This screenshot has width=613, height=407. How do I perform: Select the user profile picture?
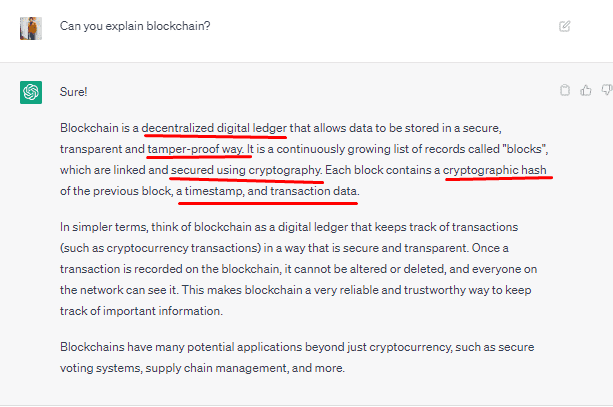point(31,28)
